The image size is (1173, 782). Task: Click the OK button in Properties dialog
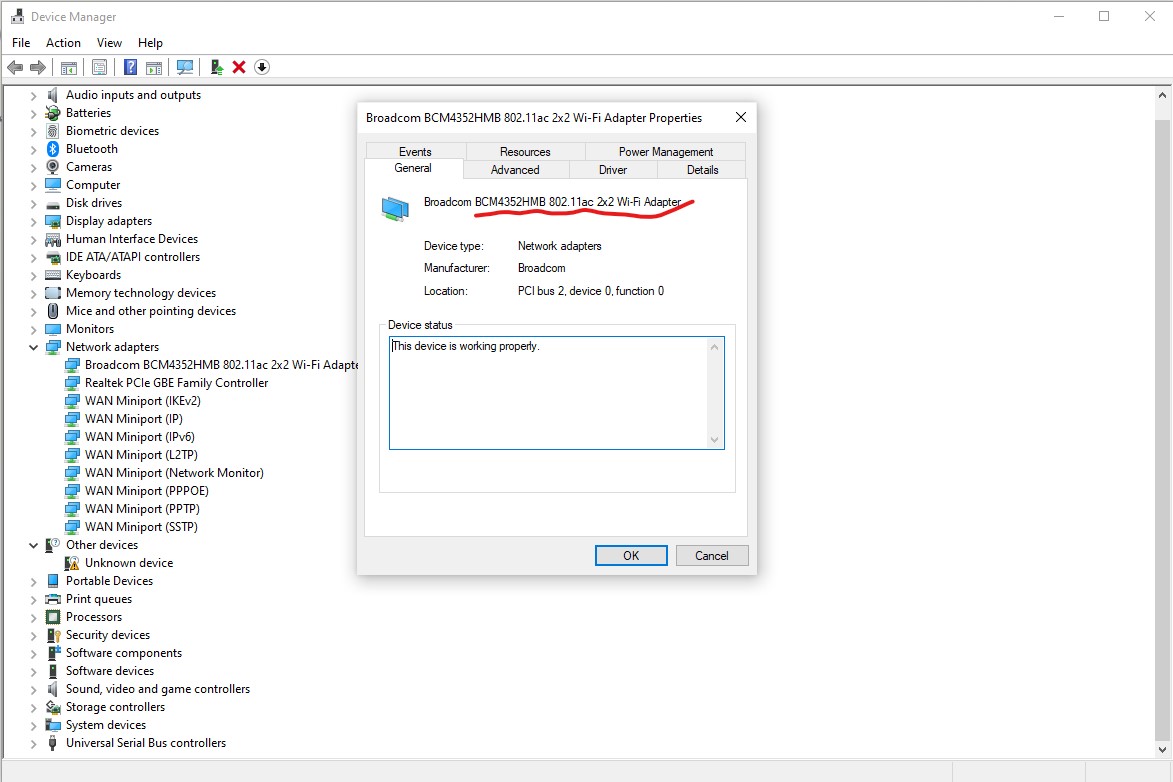(x=631, y=555)
